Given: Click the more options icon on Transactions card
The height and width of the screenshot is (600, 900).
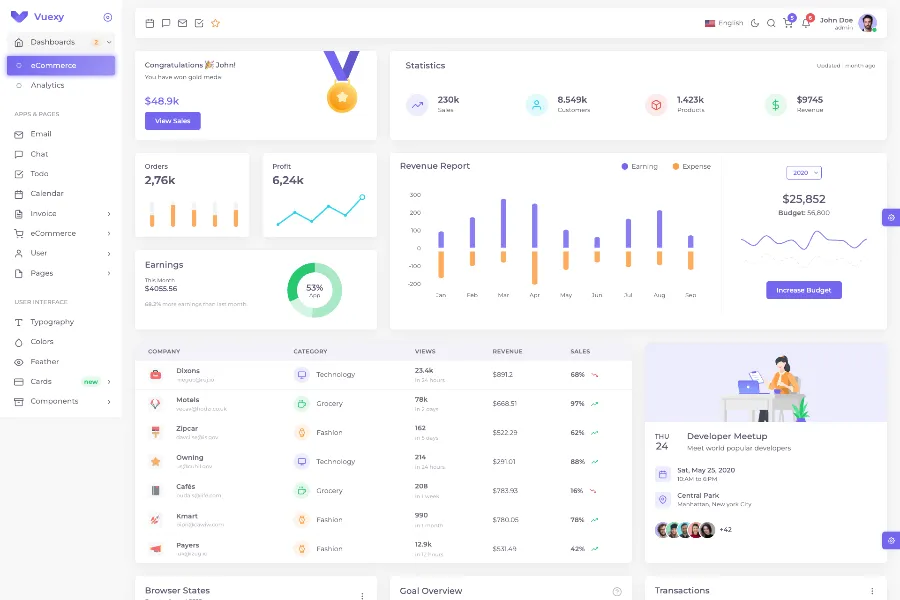Looking at the screenshot, I should click(872, 591).
